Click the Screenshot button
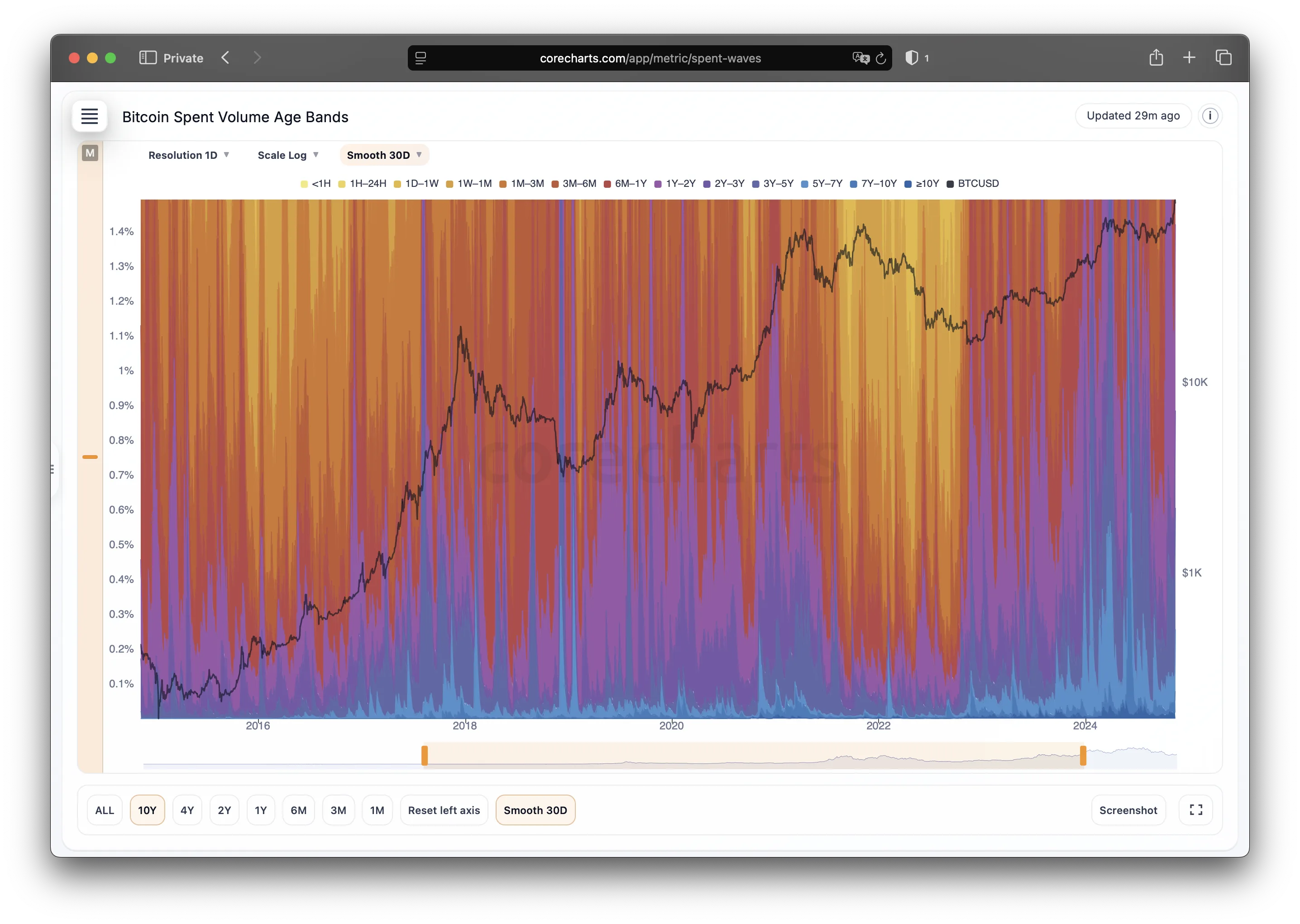 coord(1128,810)
